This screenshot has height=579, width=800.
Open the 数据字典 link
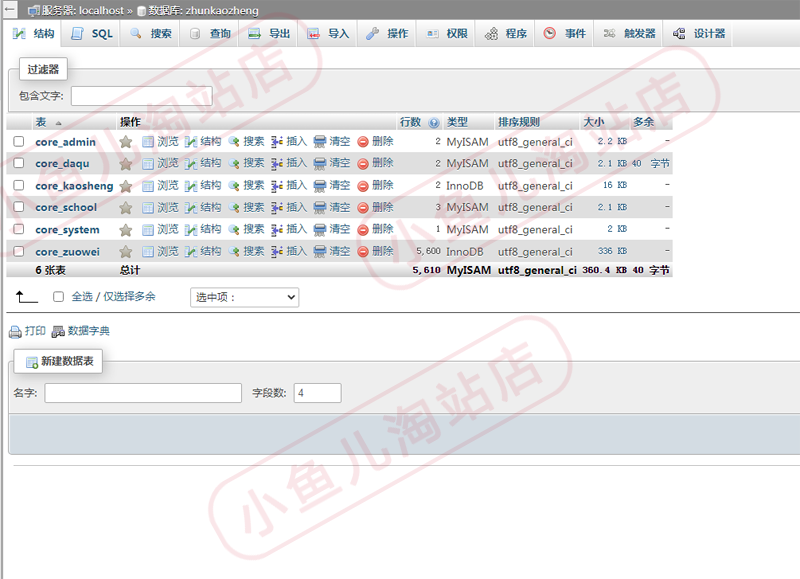[89, 331]
